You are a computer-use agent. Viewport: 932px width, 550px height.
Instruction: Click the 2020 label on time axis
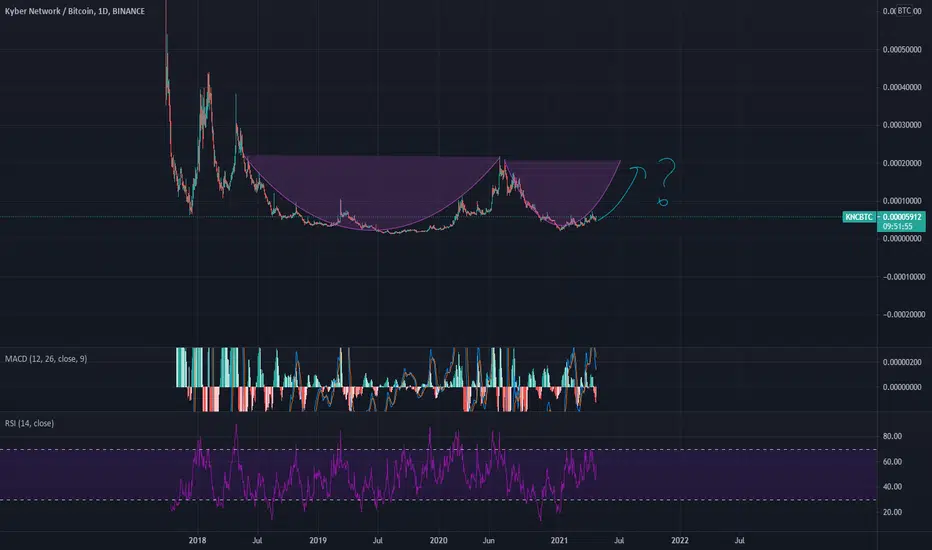[x=439, y=540]
